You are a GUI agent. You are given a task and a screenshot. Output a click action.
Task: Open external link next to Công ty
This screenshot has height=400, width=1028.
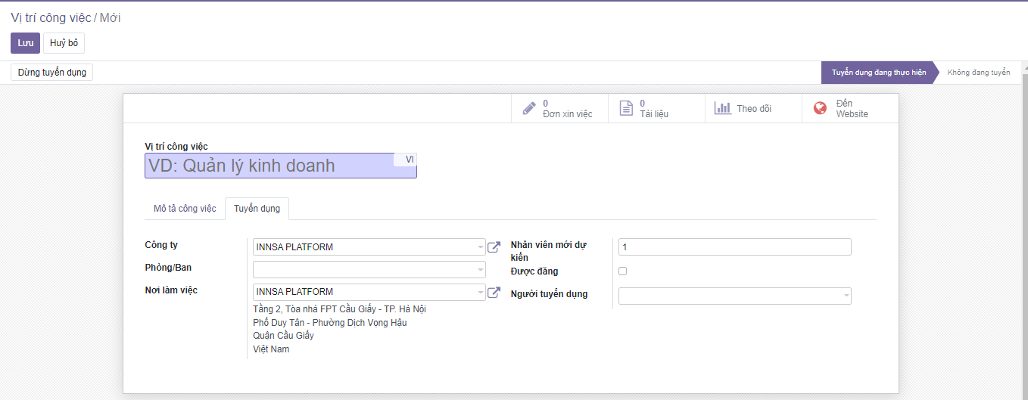click(x=494, y=247)
